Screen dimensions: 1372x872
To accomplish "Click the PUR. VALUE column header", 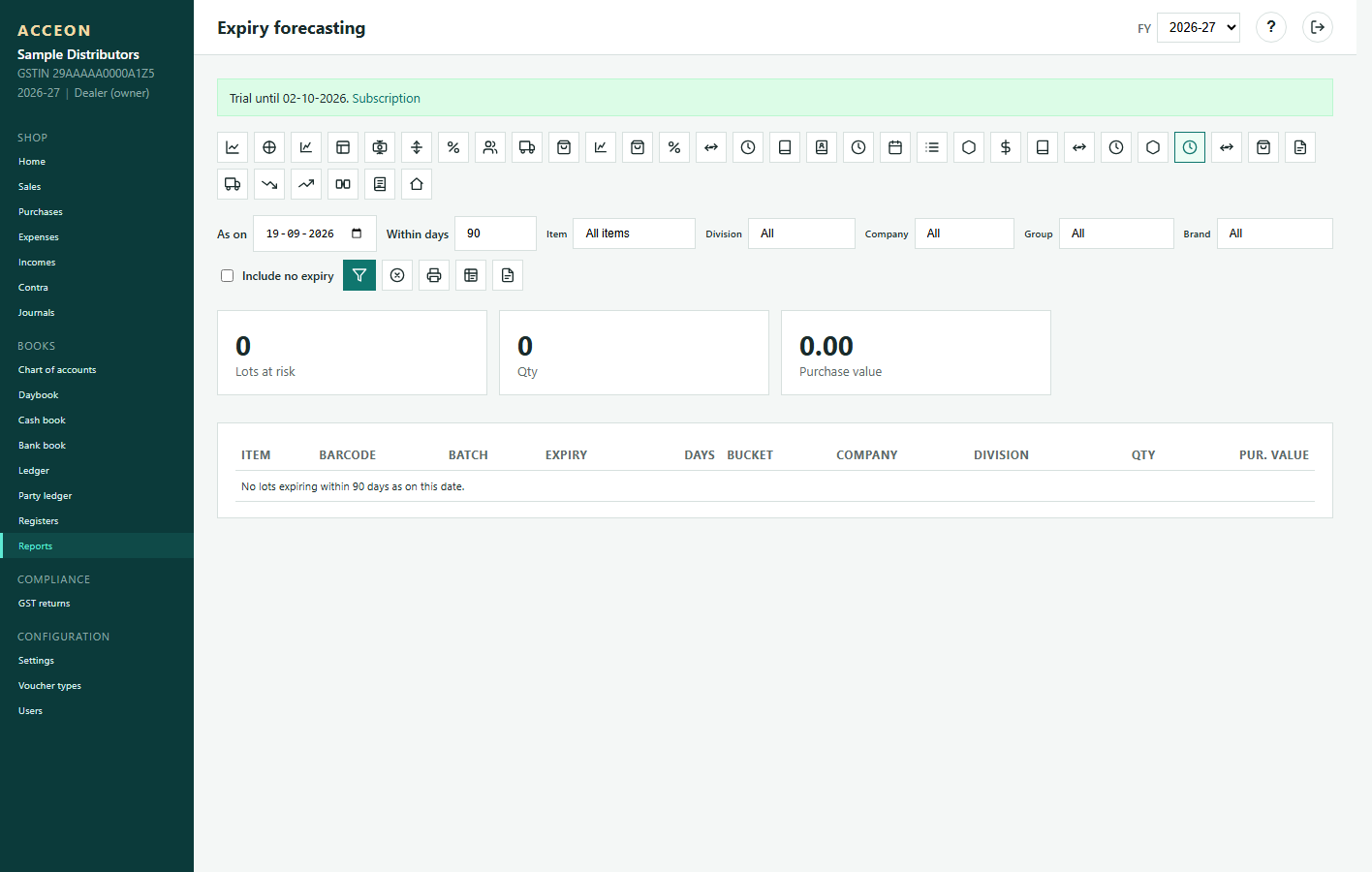I will coord(1274,455).
